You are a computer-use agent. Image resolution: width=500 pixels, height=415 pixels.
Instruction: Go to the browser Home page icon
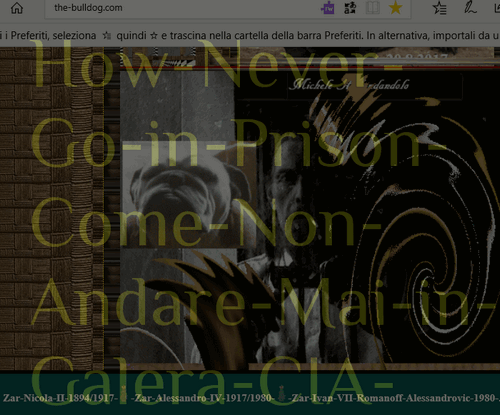pyautogui.click(x=17, y=8)
